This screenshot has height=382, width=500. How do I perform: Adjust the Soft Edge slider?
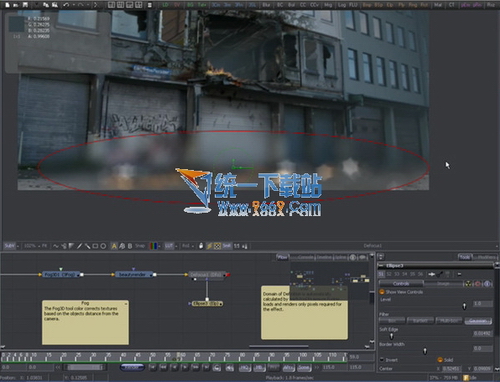(x=391, y=336)
